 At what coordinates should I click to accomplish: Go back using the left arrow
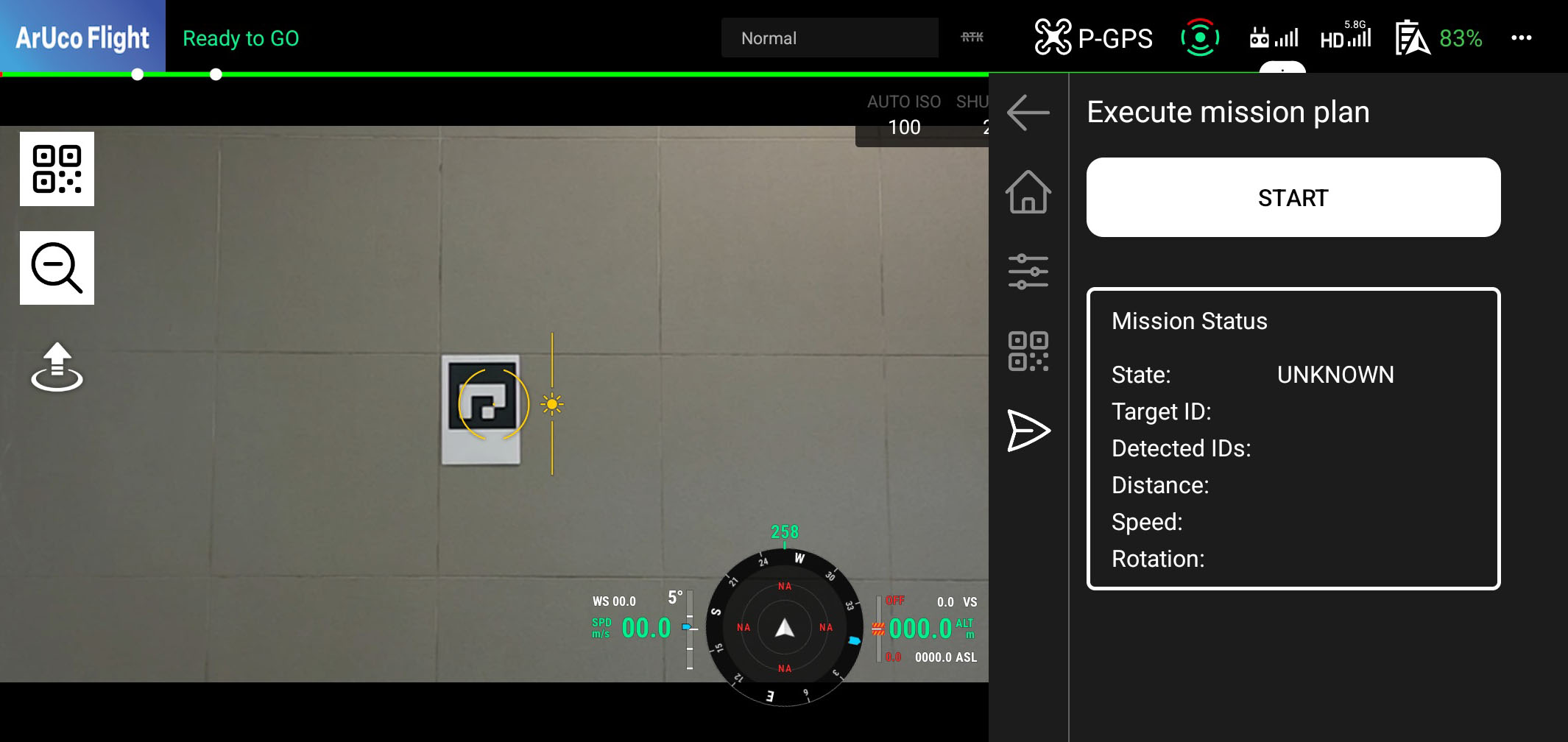pyautogui.click(x=1028, y=113)
